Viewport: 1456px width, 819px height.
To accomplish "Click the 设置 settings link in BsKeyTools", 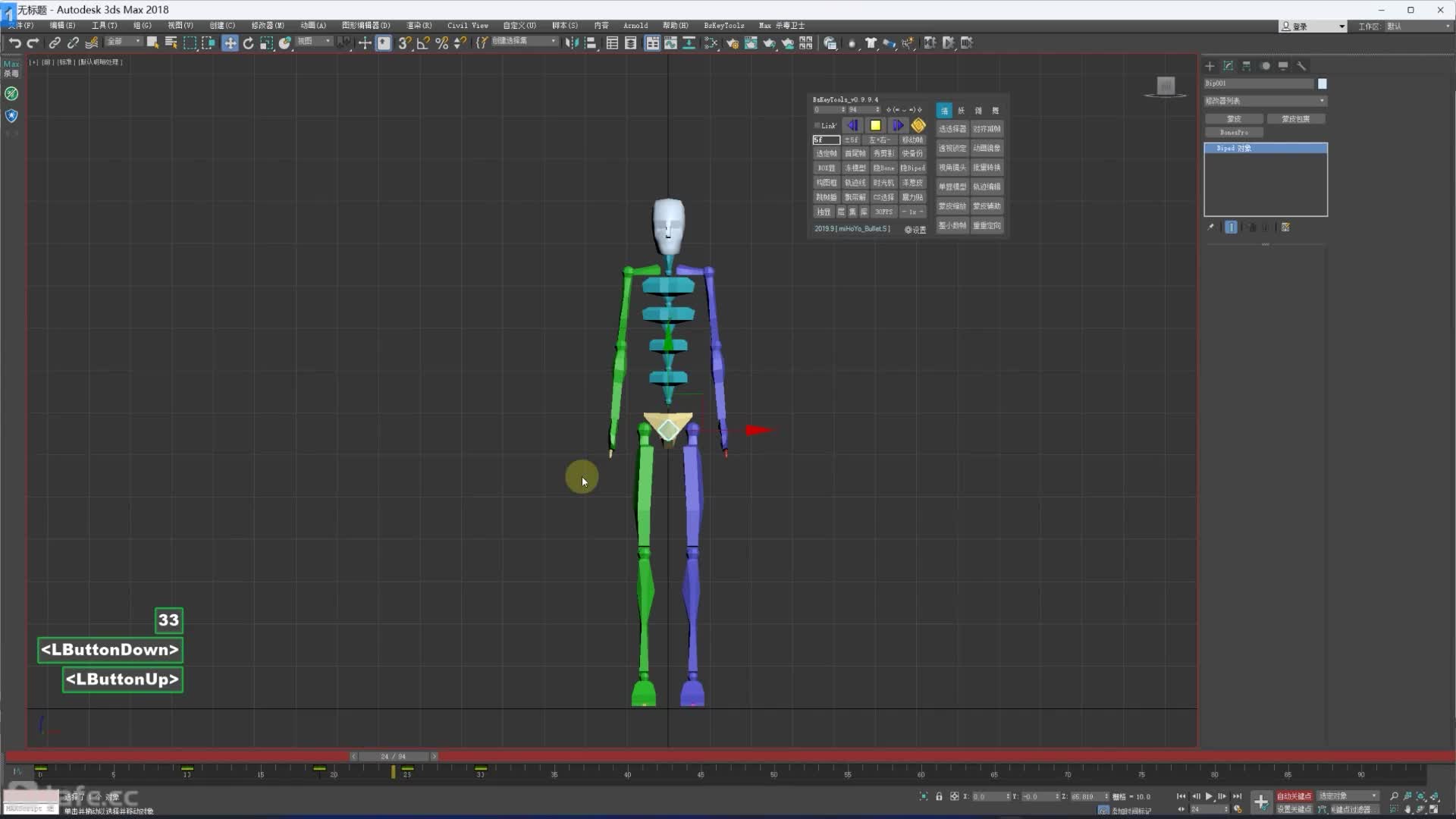I will click(915, 230).
